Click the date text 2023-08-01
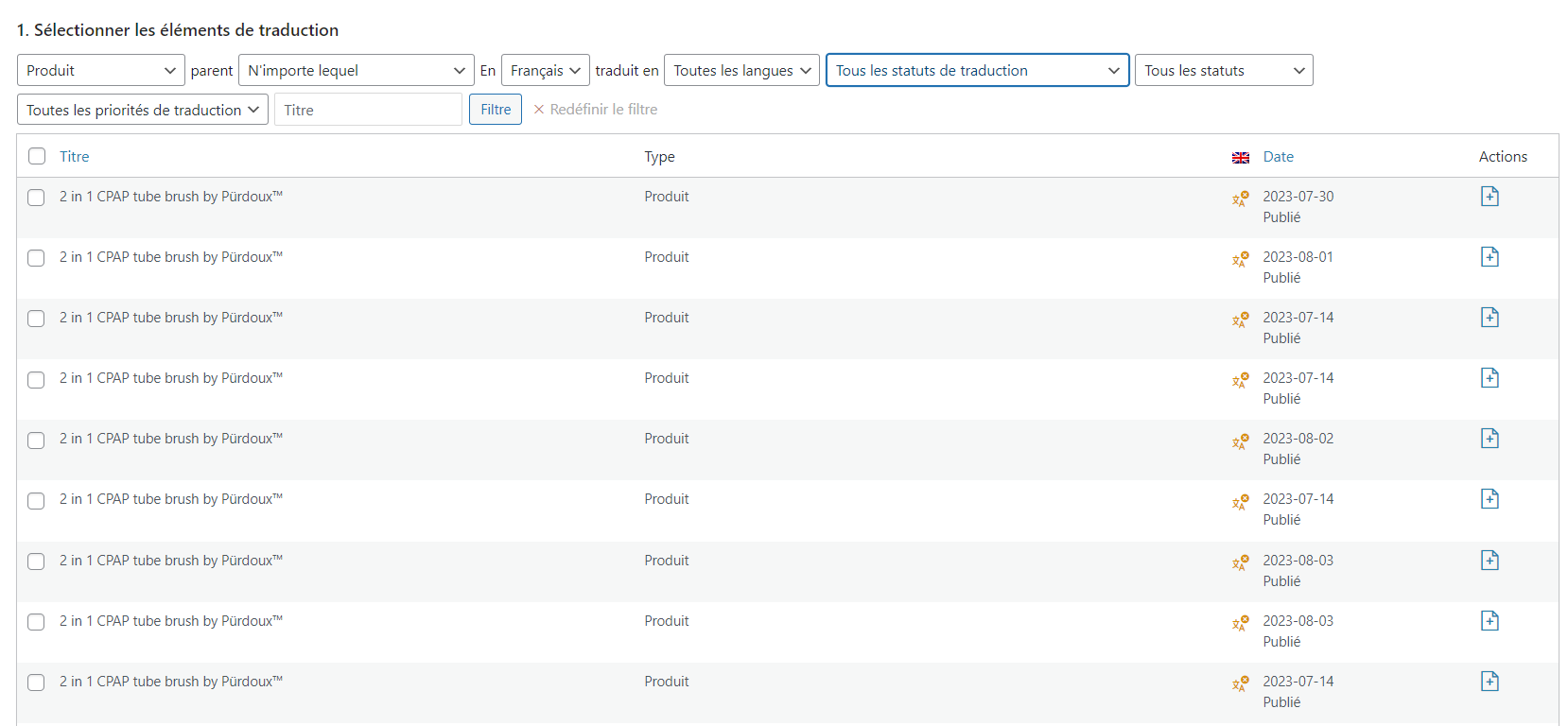The height and width of the screenshot is (726, 1568). 1298,257
